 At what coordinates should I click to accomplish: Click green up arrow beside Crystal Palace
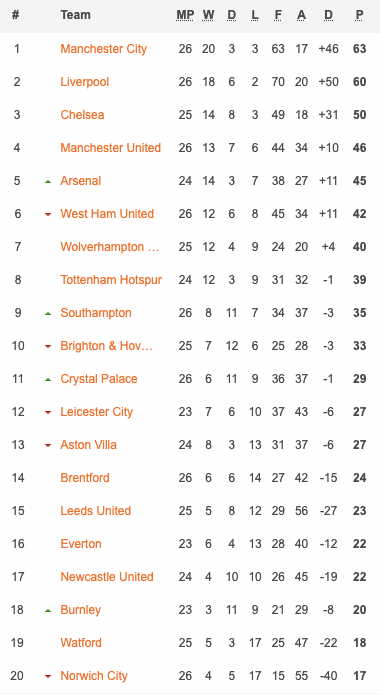point(48,379)
